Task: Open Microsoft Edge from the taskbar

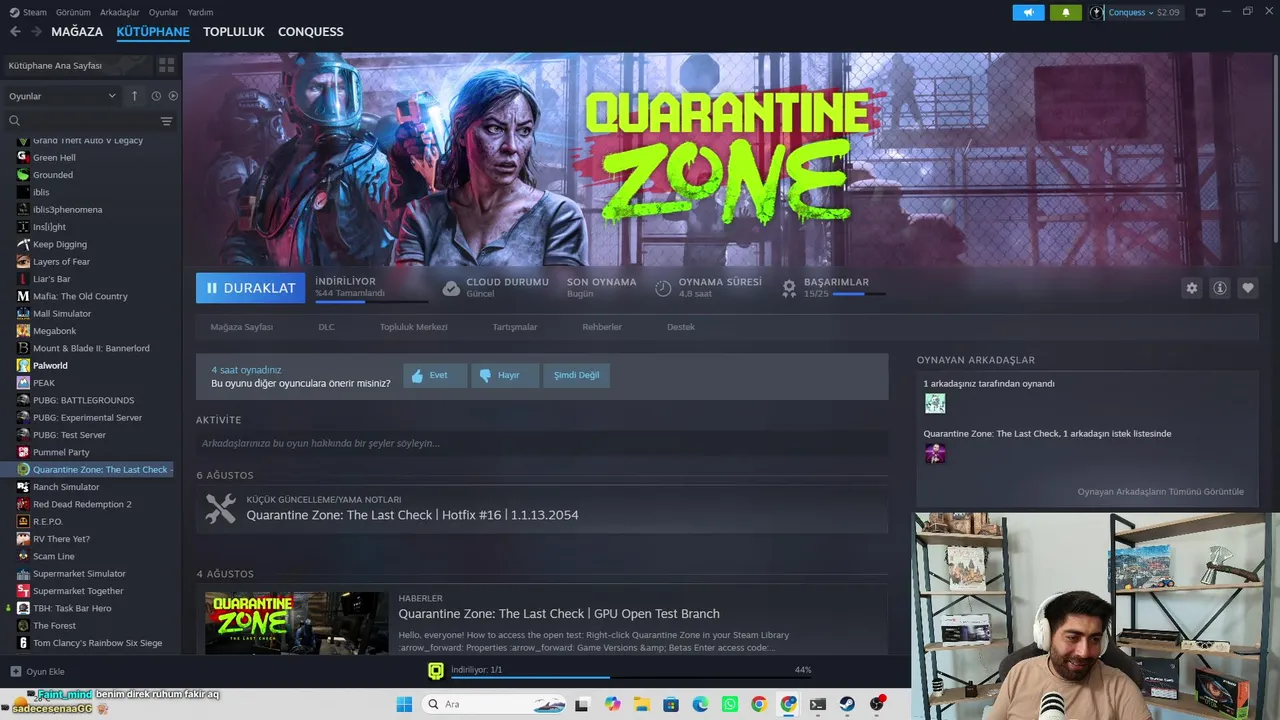Action: click(x=700, y=704)
